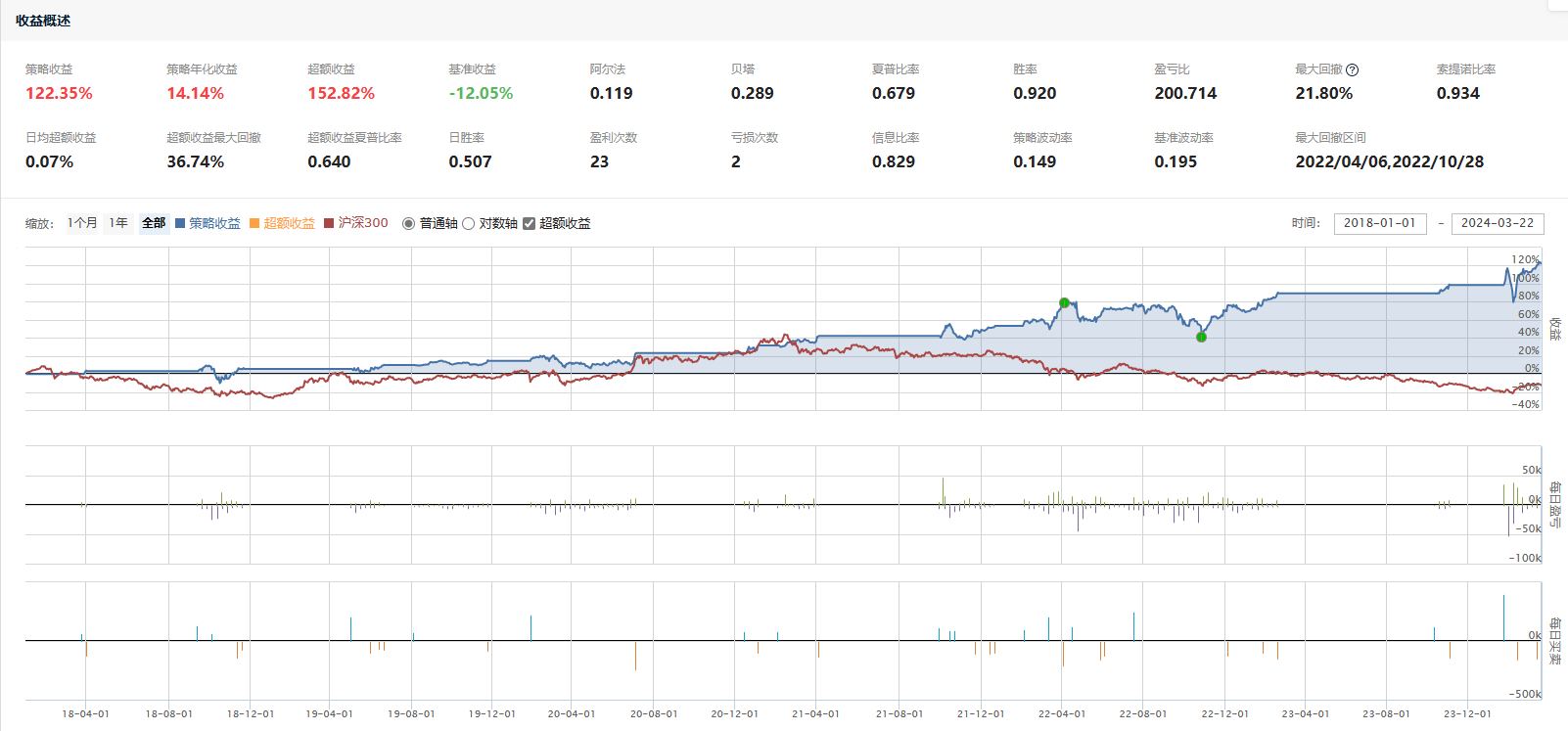This screenshot has height=731, width=1568.
Task: Click the help icon beside 最大回撤
Action: [1352, 69]
